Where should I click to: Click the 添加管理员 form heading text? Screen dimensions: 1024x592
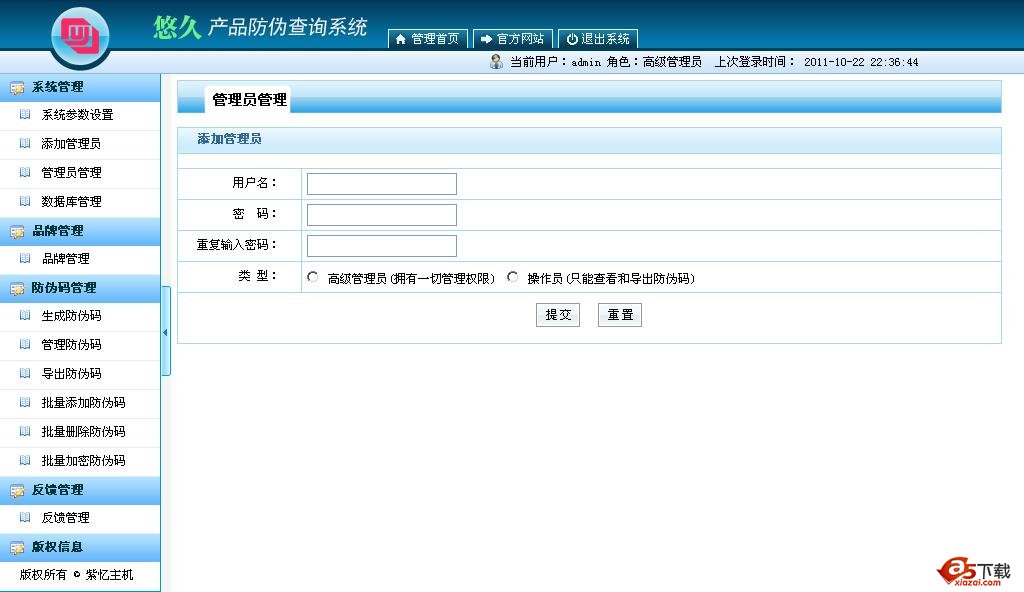point(229,139)
